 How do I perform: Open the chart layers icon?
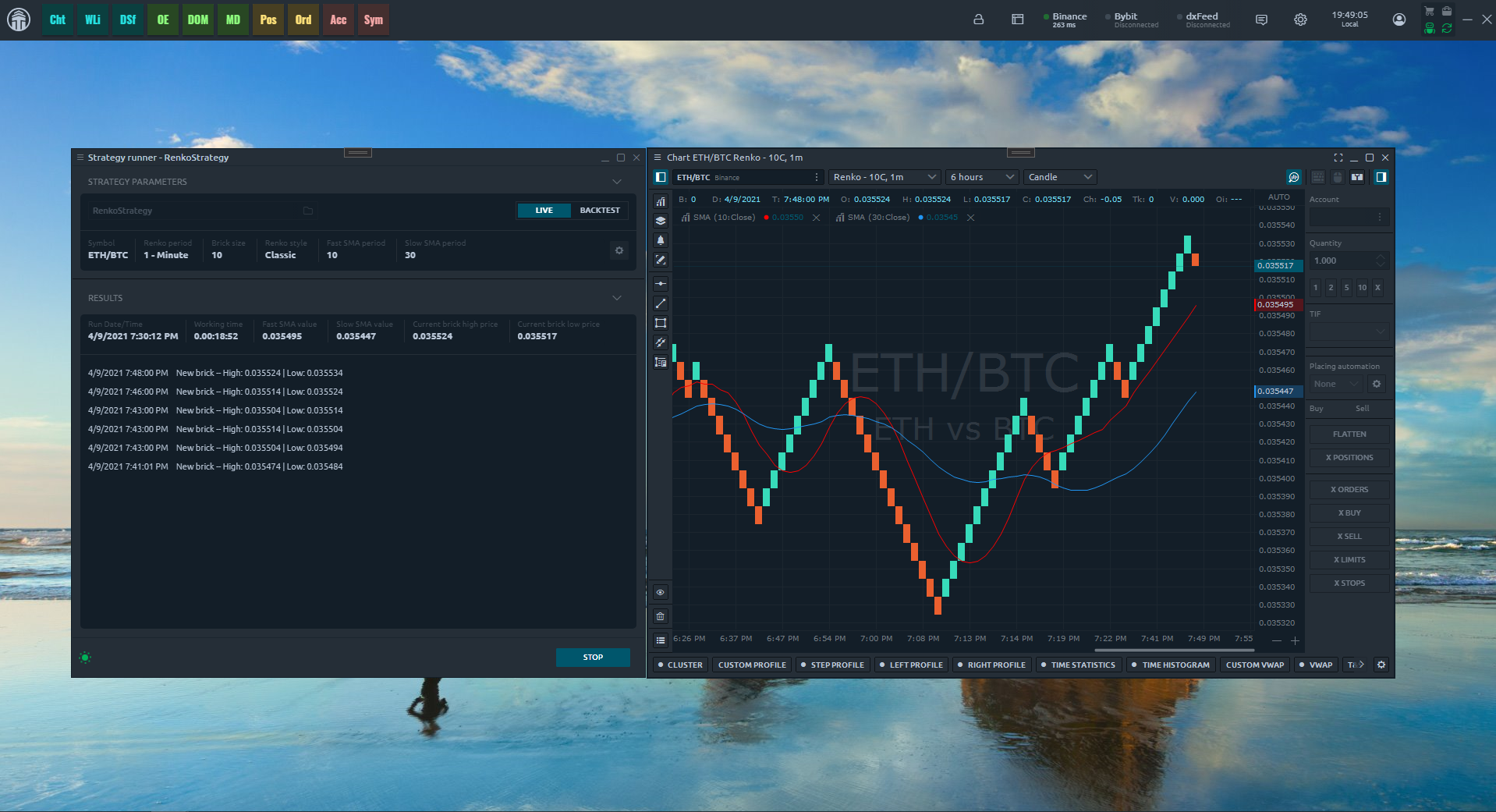point(661,221)
